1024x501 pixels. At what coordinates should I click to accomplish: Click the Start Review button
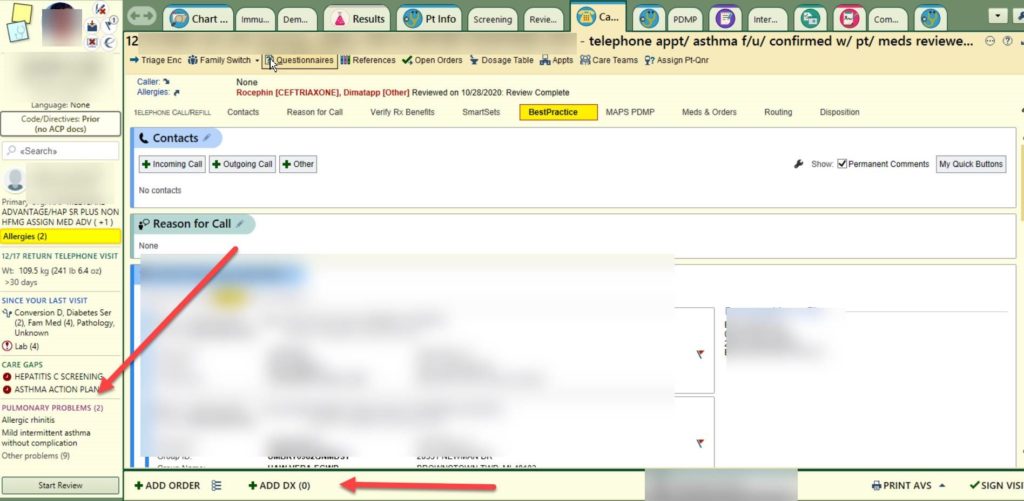pyautogui.click(x=61, y=485)
